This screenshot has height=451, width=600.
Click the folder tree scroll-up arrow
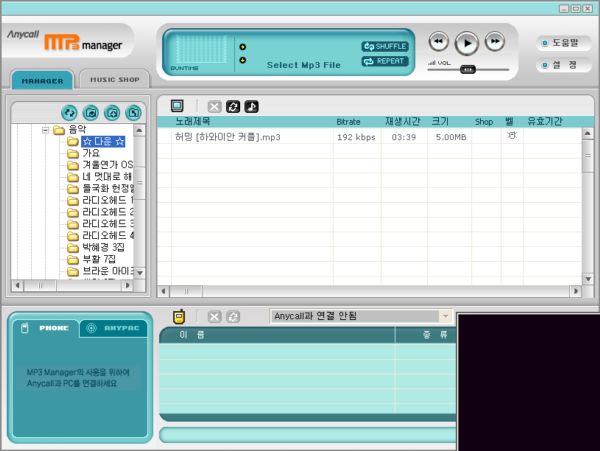tap(140, 130)
